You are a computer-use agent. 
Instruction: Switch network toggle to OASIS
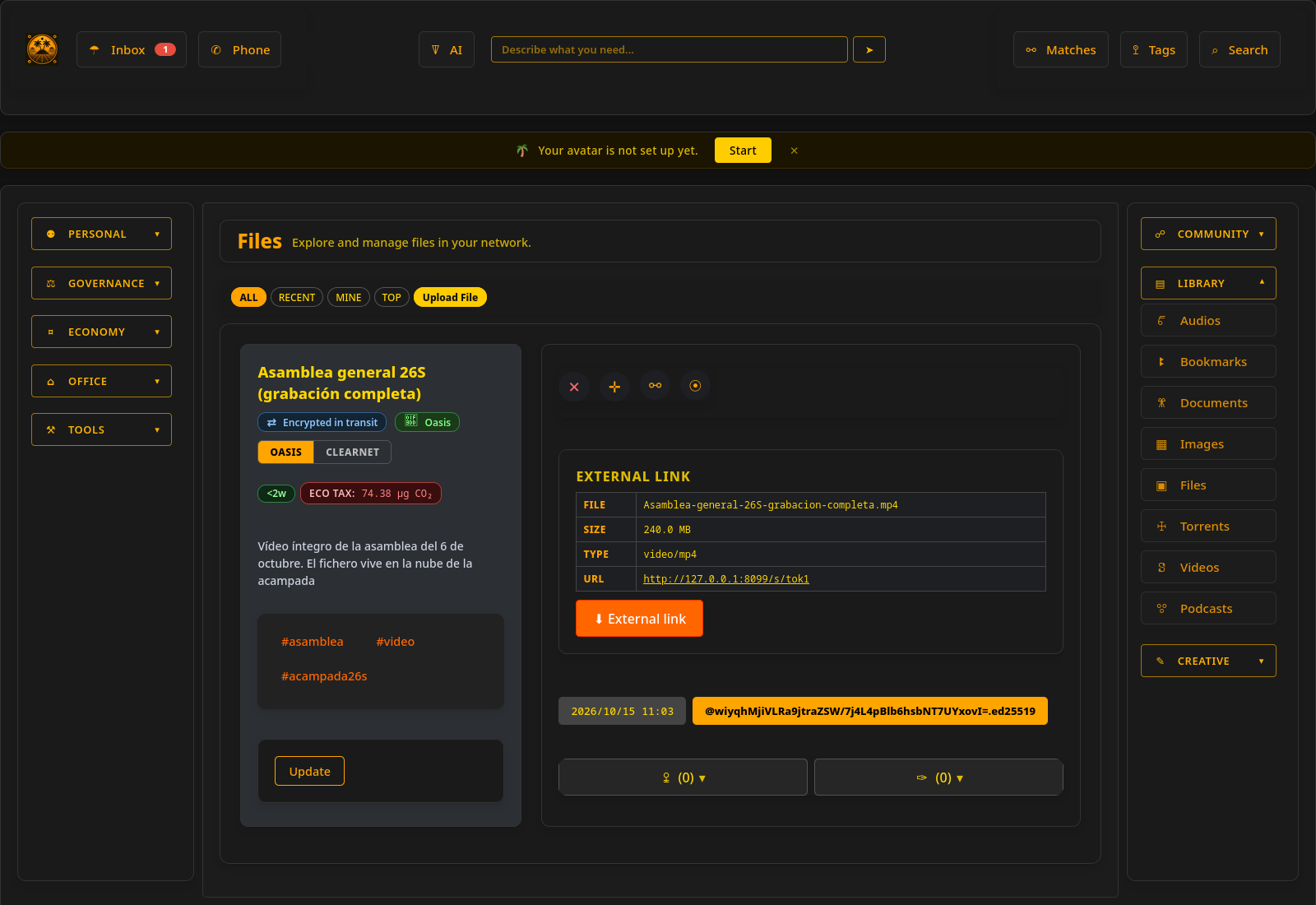[285, 452]
